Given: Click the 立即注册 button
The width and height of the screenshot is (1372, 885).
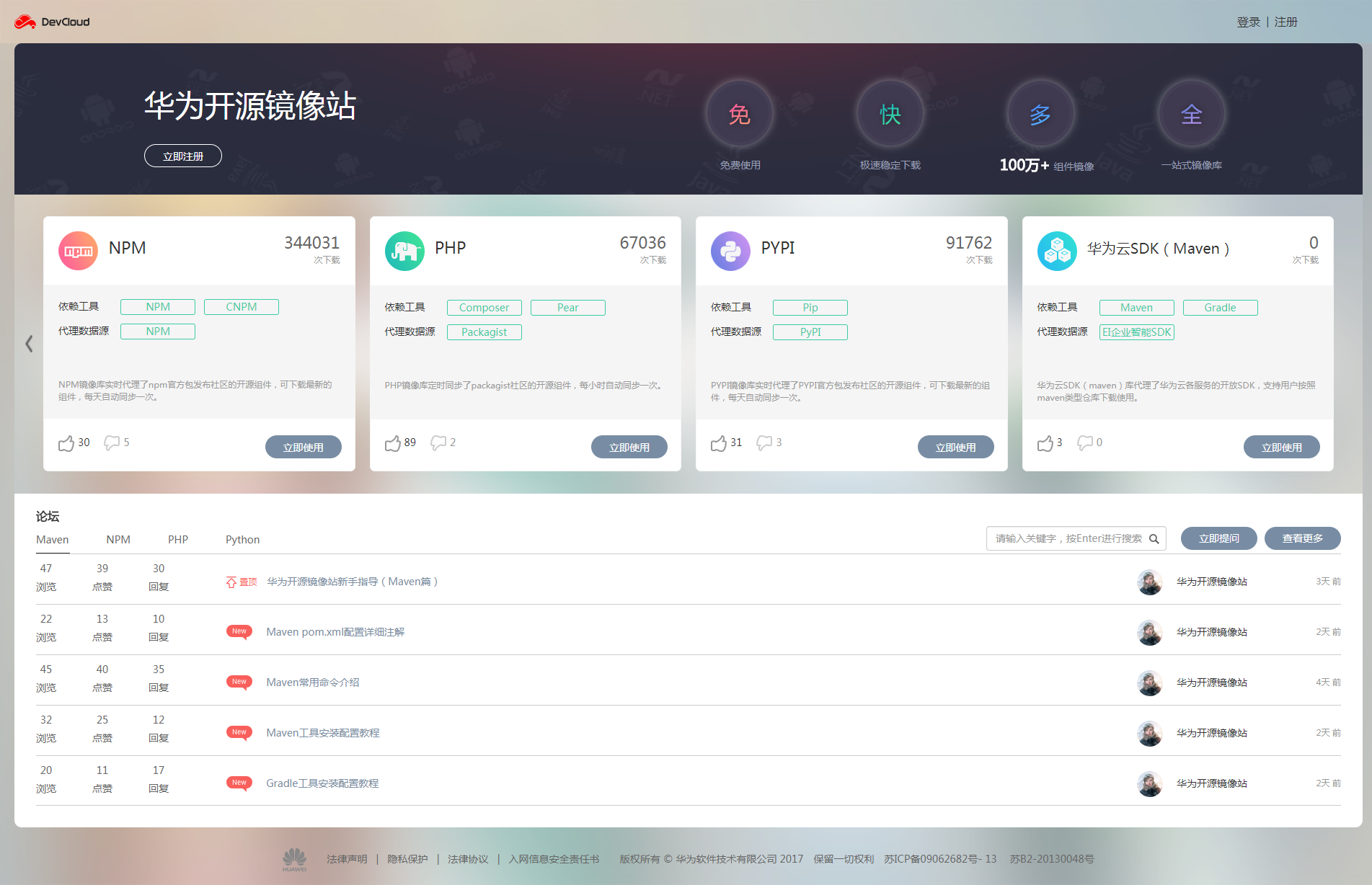Looking at the screenshot, I should click(182, 155).
